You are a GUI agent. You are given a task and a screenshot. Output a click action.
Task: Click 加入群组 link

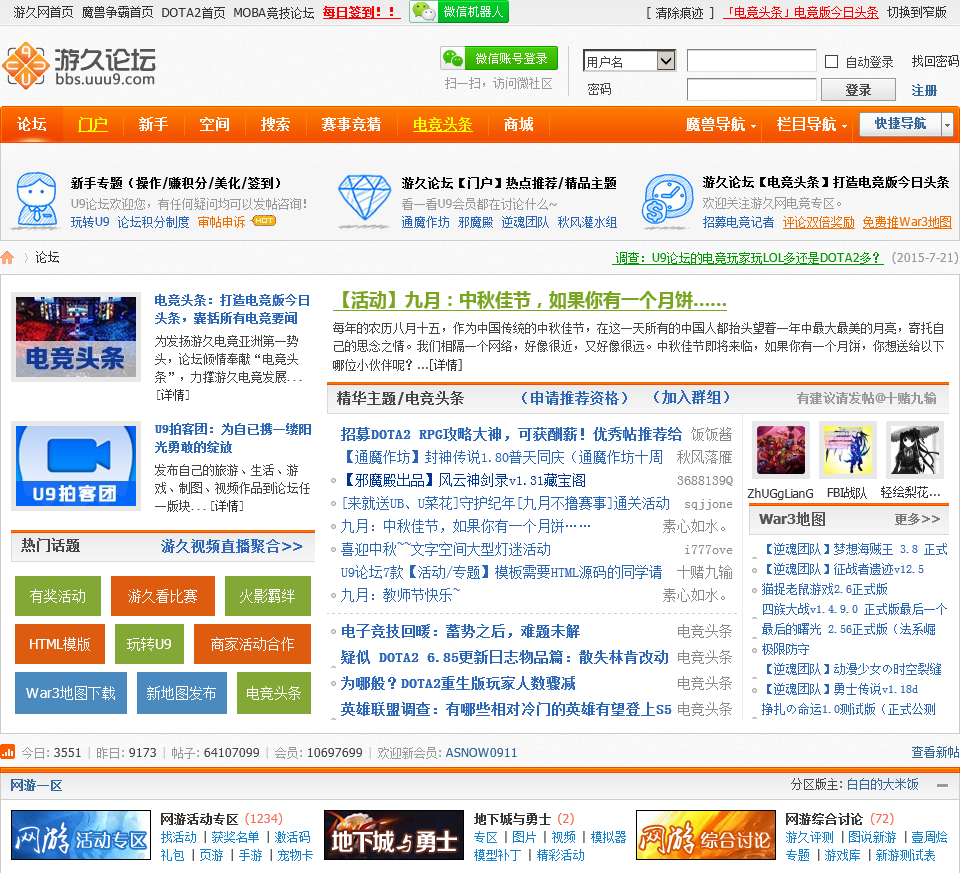coord(691,397)
